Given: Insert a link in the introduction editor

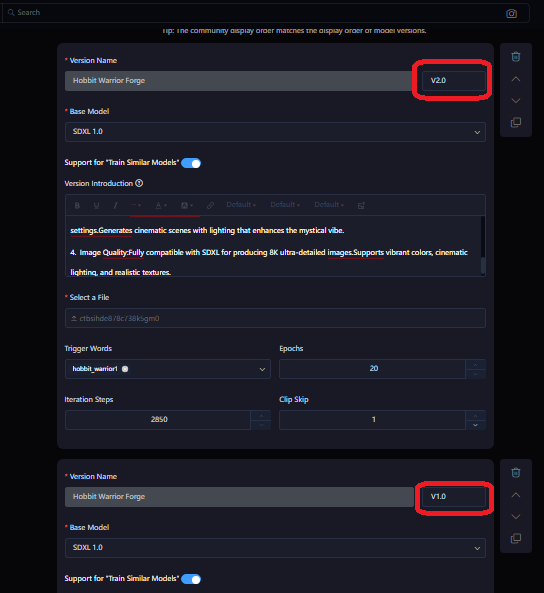Looking at the screenshot, I should (210, 205).
